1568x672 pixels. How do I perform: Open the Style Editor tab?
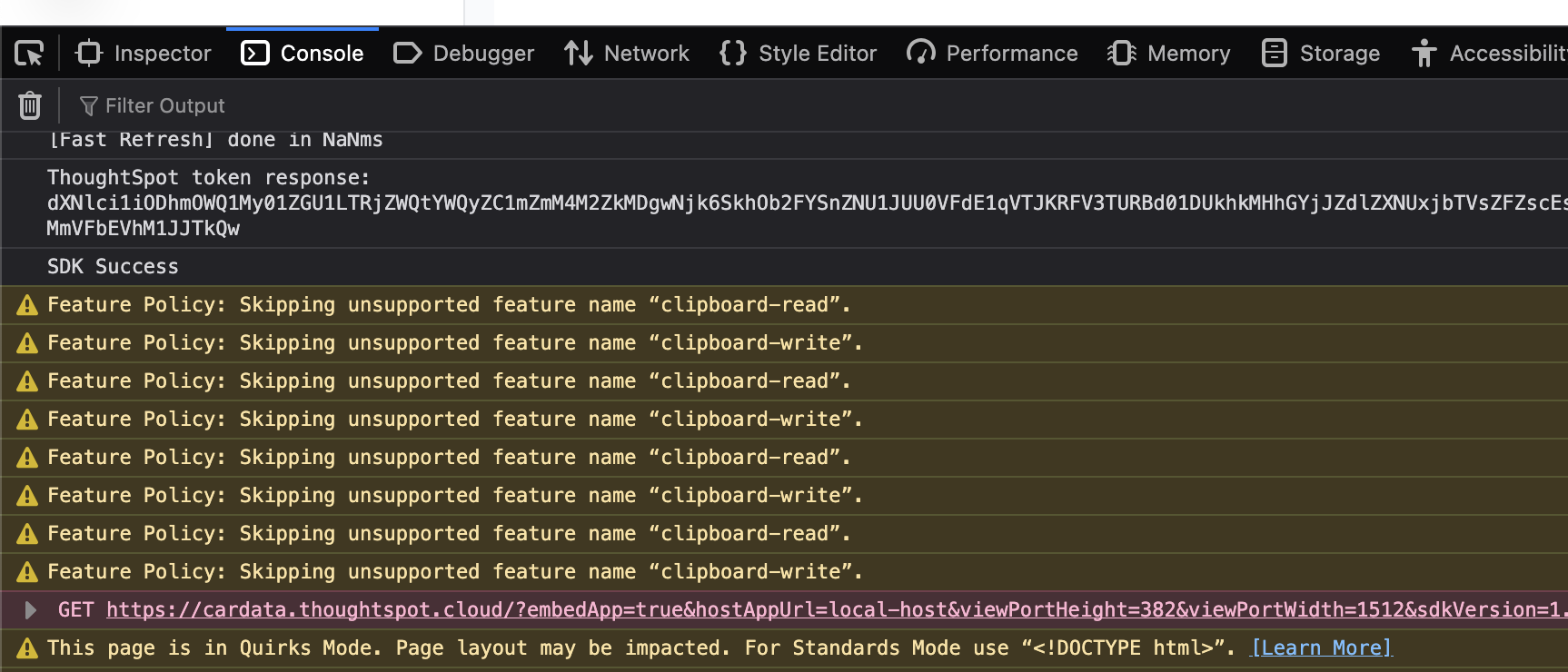tap(799, 54)
